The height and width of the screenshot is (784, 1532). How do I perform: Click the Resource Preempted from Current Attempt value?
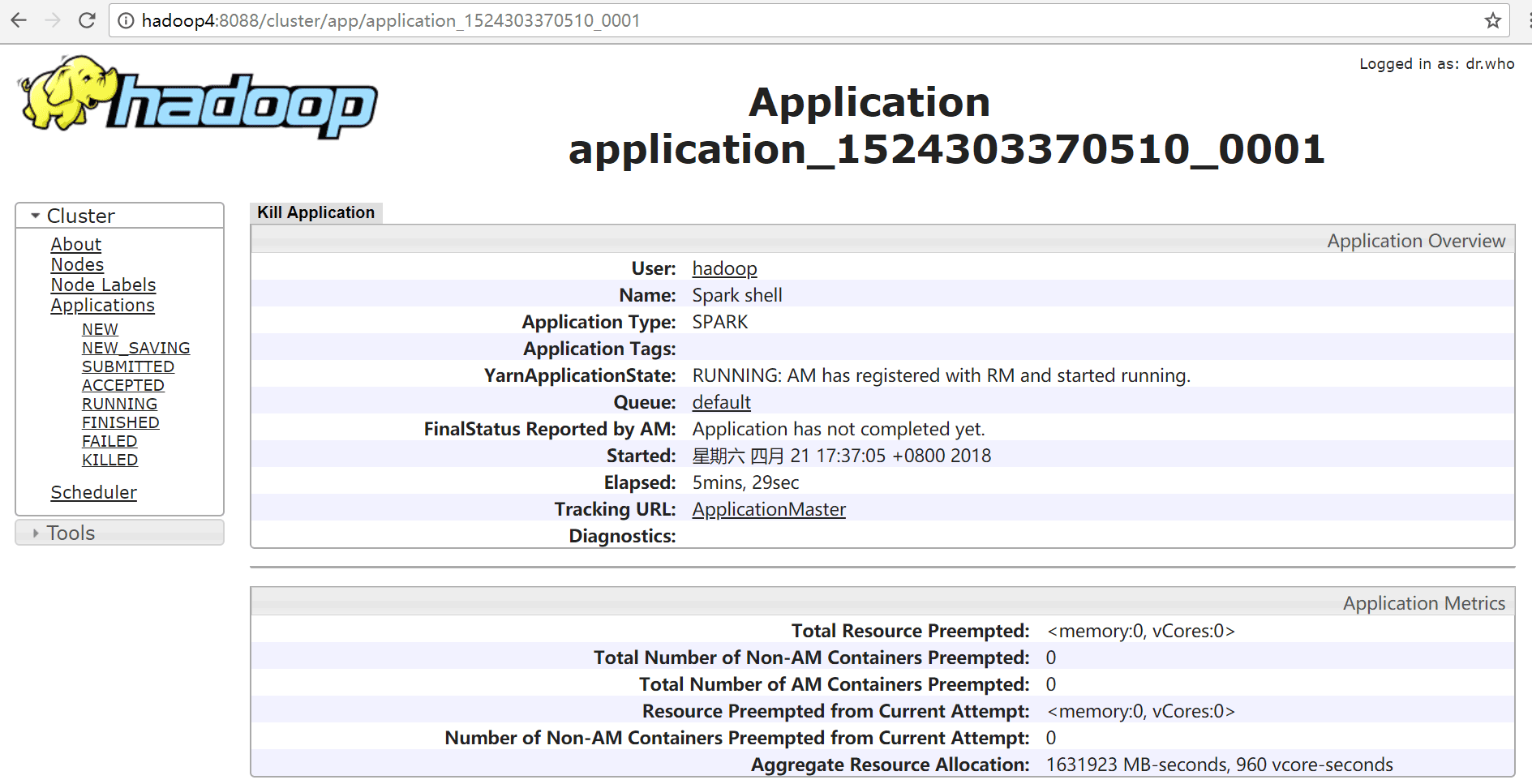(x=1141, y=711)
